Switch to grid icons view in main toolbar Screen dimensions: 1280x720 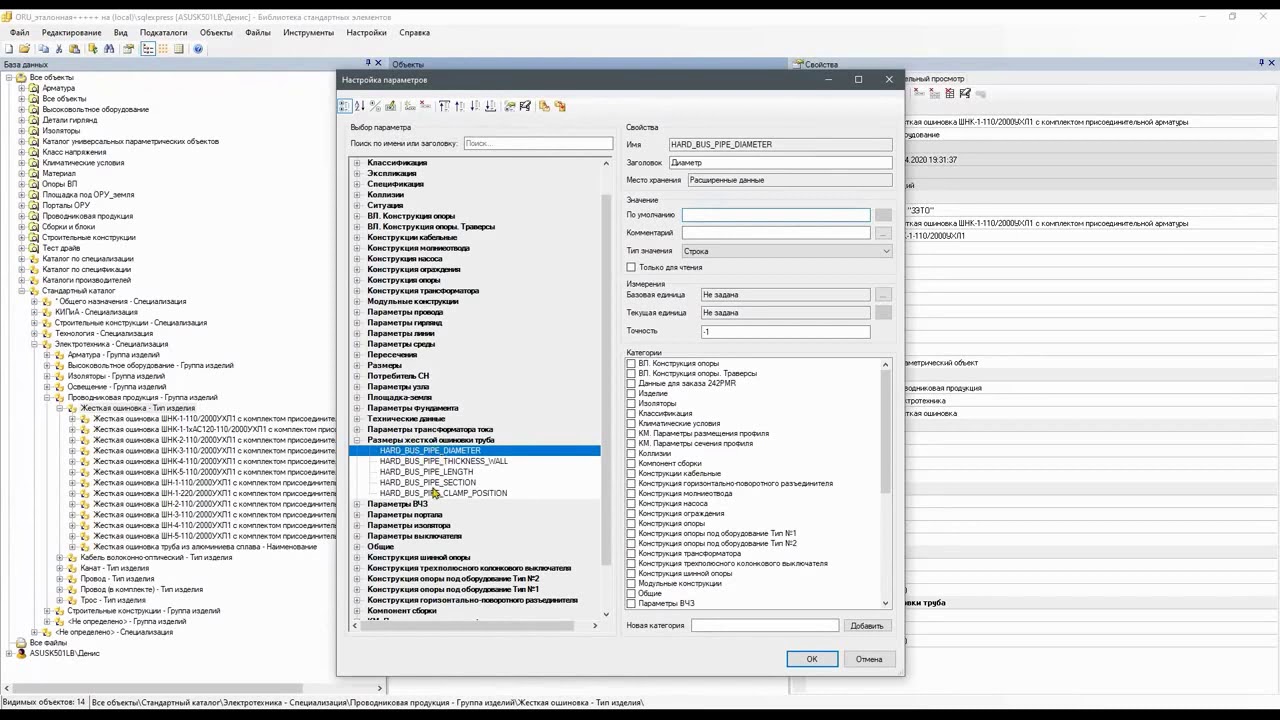click(x=163, y=48)
